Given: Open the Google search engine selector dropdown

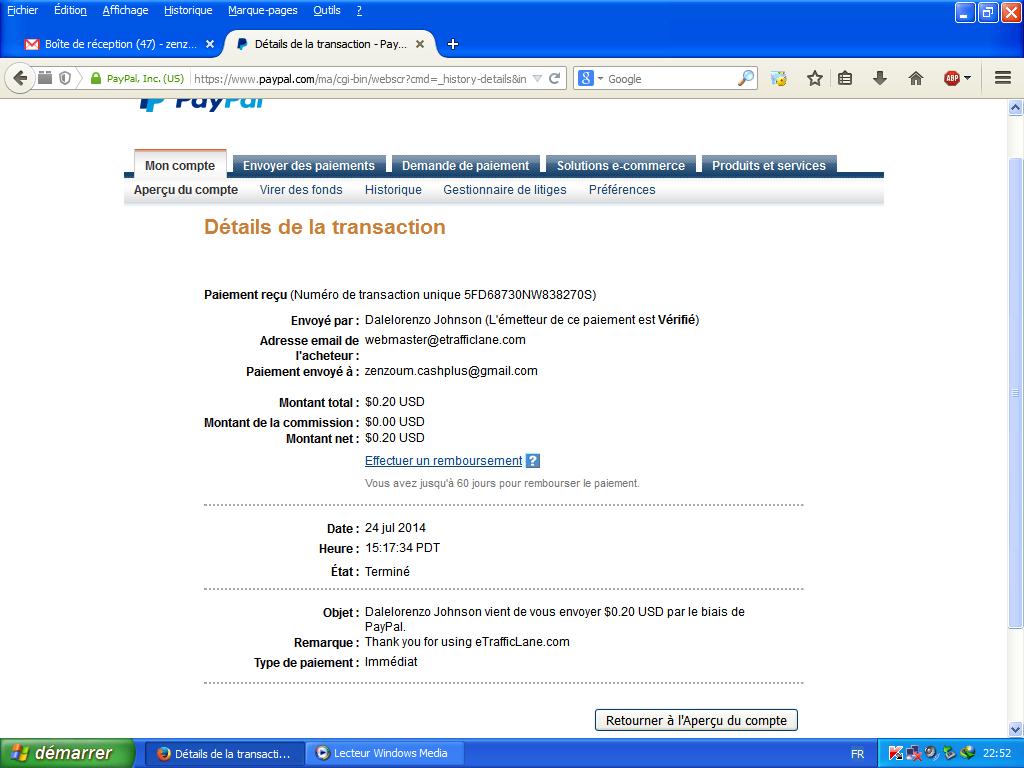Looking at the screenshot, I should coord(591,78).
